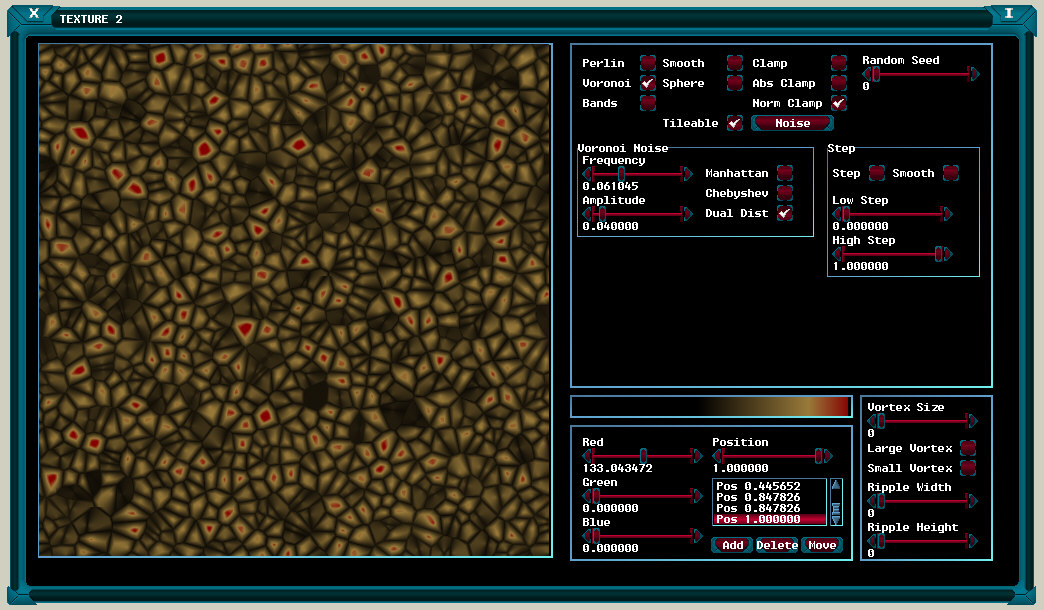The height and width of the screenshot is (610, 1044).
Task: Select the Pos 0.445652 list entry
Action: point(758,486)
